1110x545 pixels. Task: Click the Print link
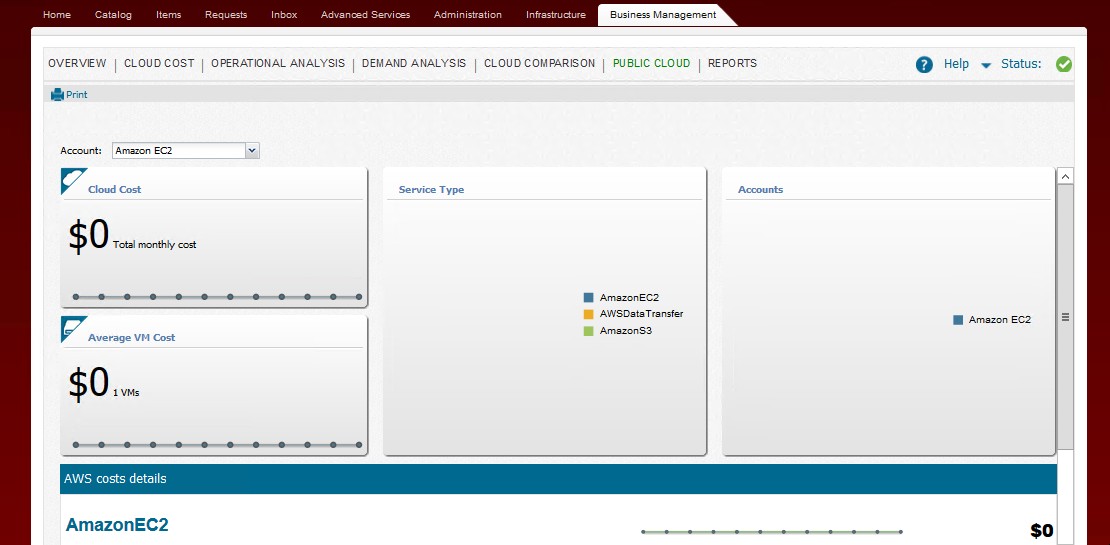77,95
